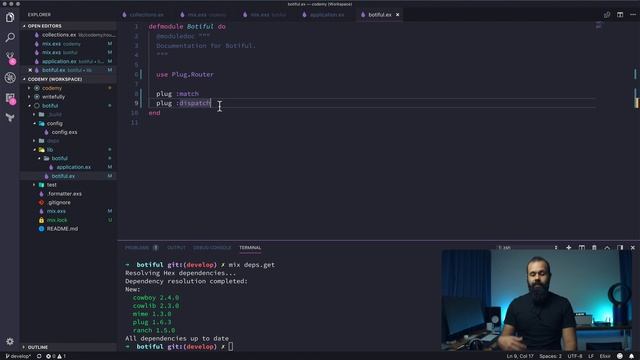Change file encoding UTF-8
Screen dimensions: 640x360
click(x=575, y=356)
